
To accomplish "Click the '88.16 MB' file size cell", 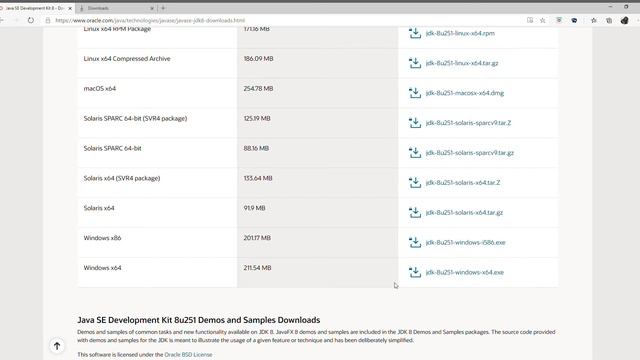I will pyautogui.click(x=256, y=149).
